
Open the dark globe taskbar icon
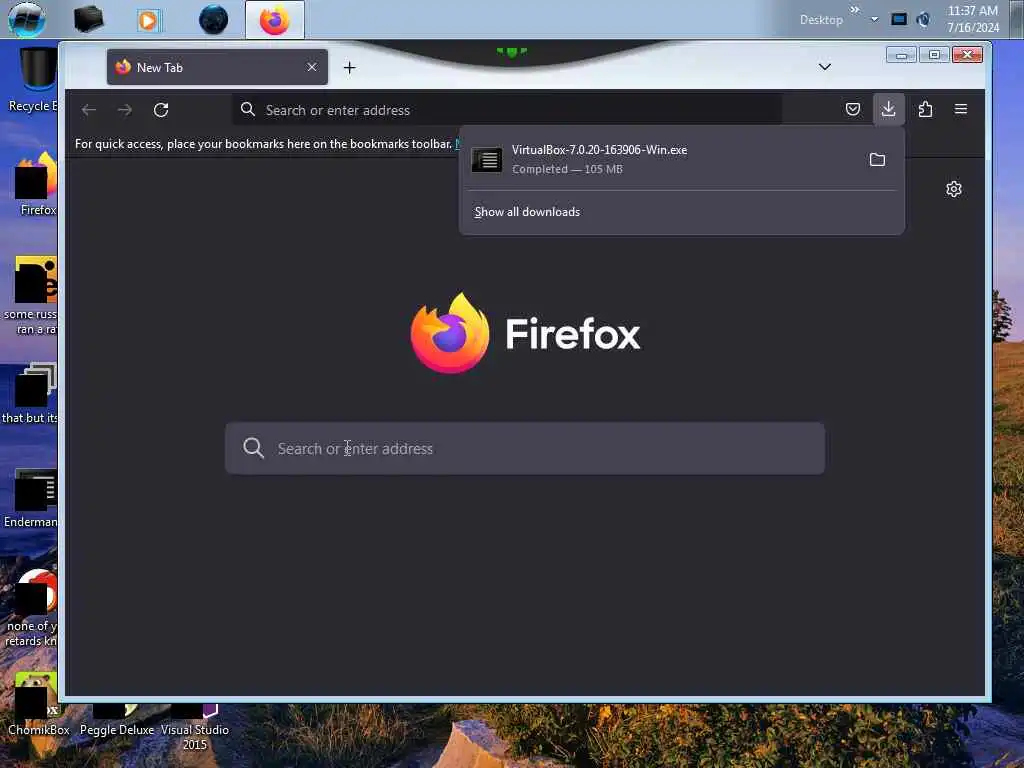click(x=214, y=20)
